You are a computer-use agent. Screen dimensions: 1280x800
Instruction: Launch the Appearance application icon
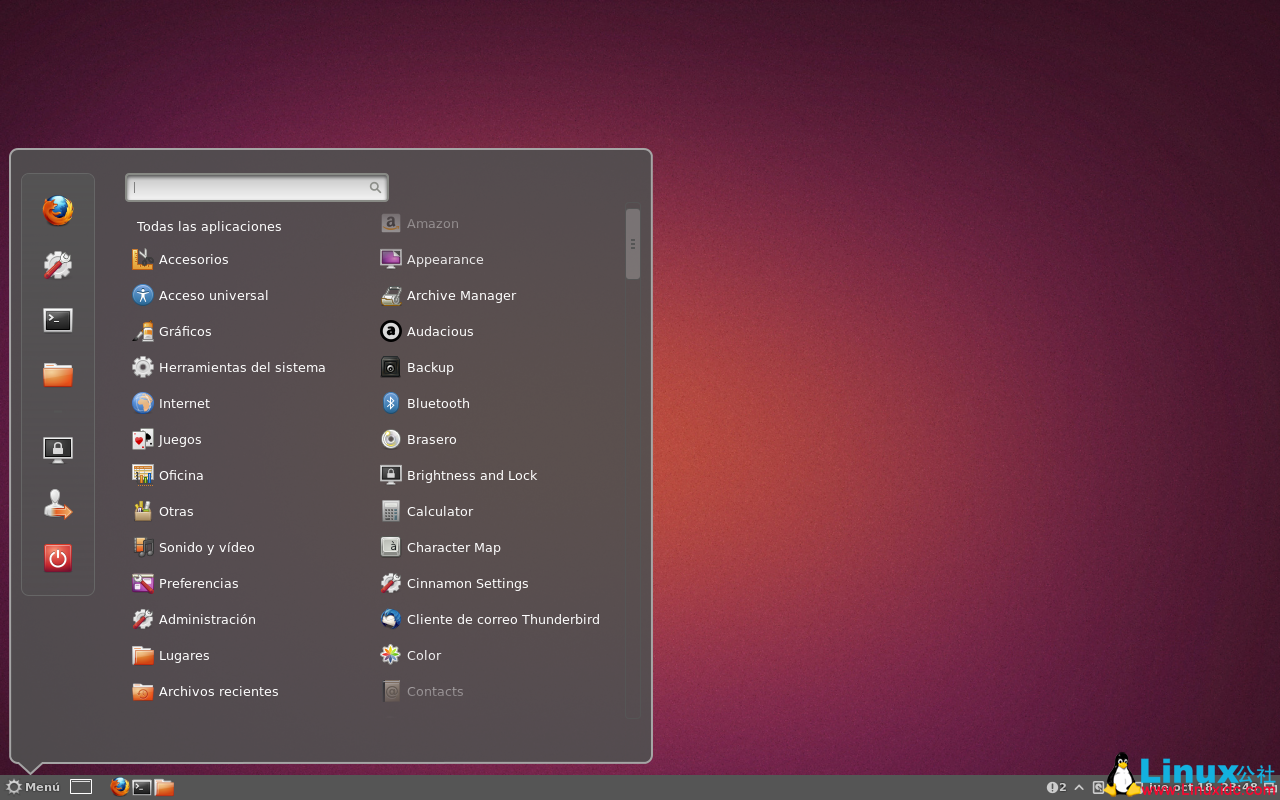tap(391, 259)
